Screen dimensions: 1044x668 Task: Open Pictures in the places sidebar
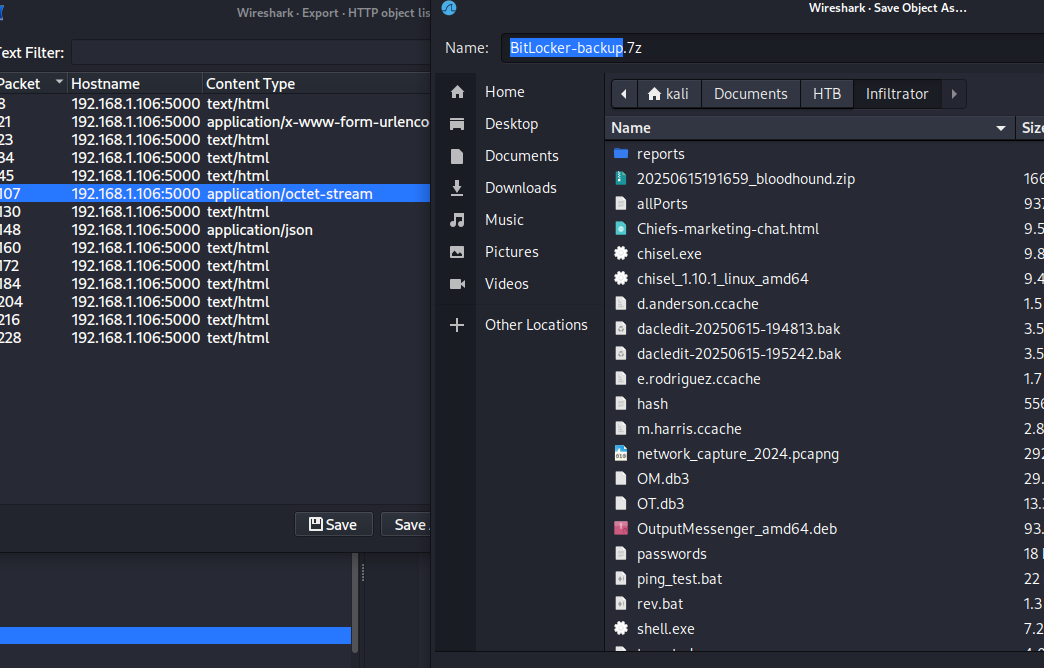[513, 252]
